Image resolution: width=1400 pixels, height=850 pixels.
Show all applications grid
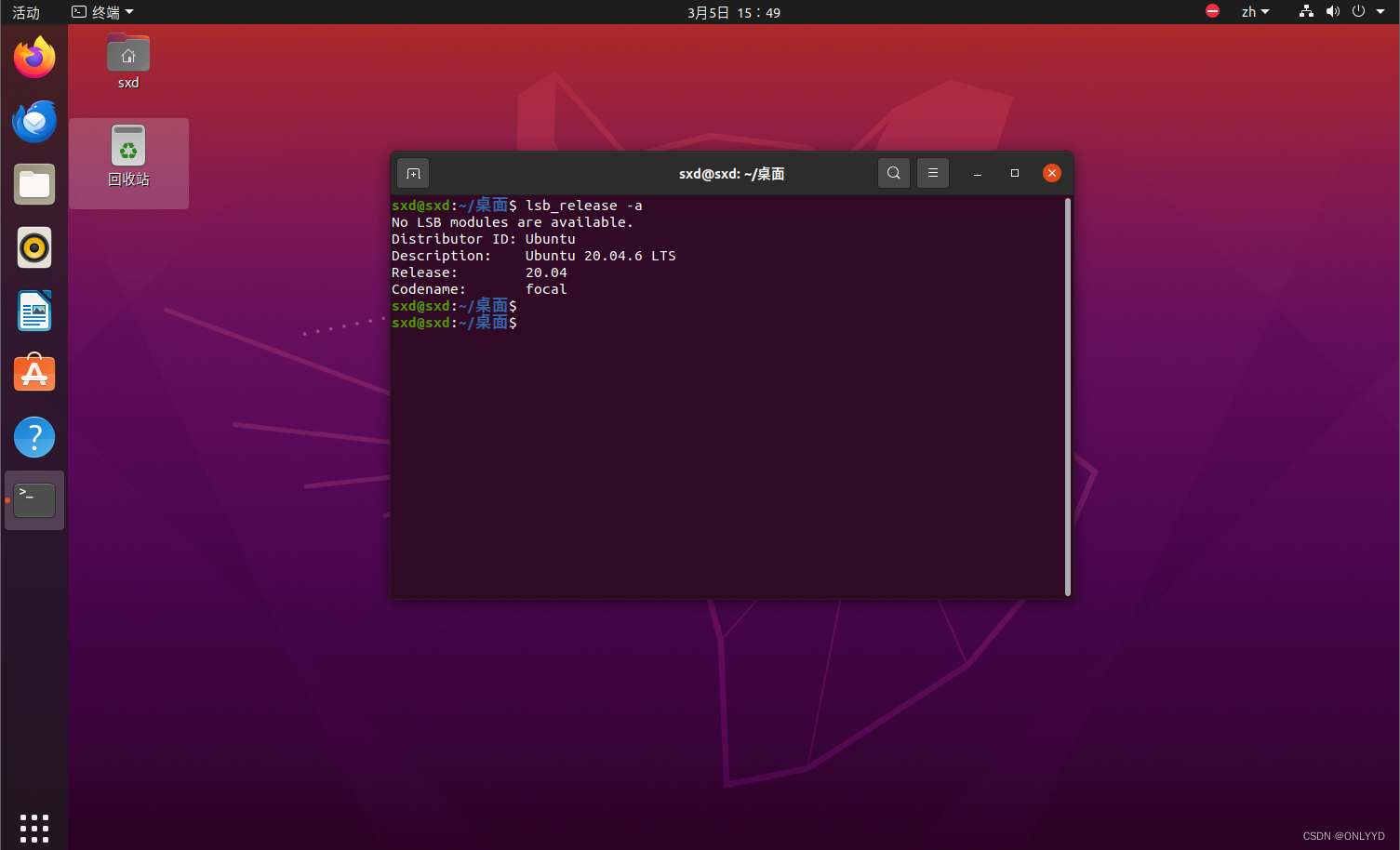[34, 828]
